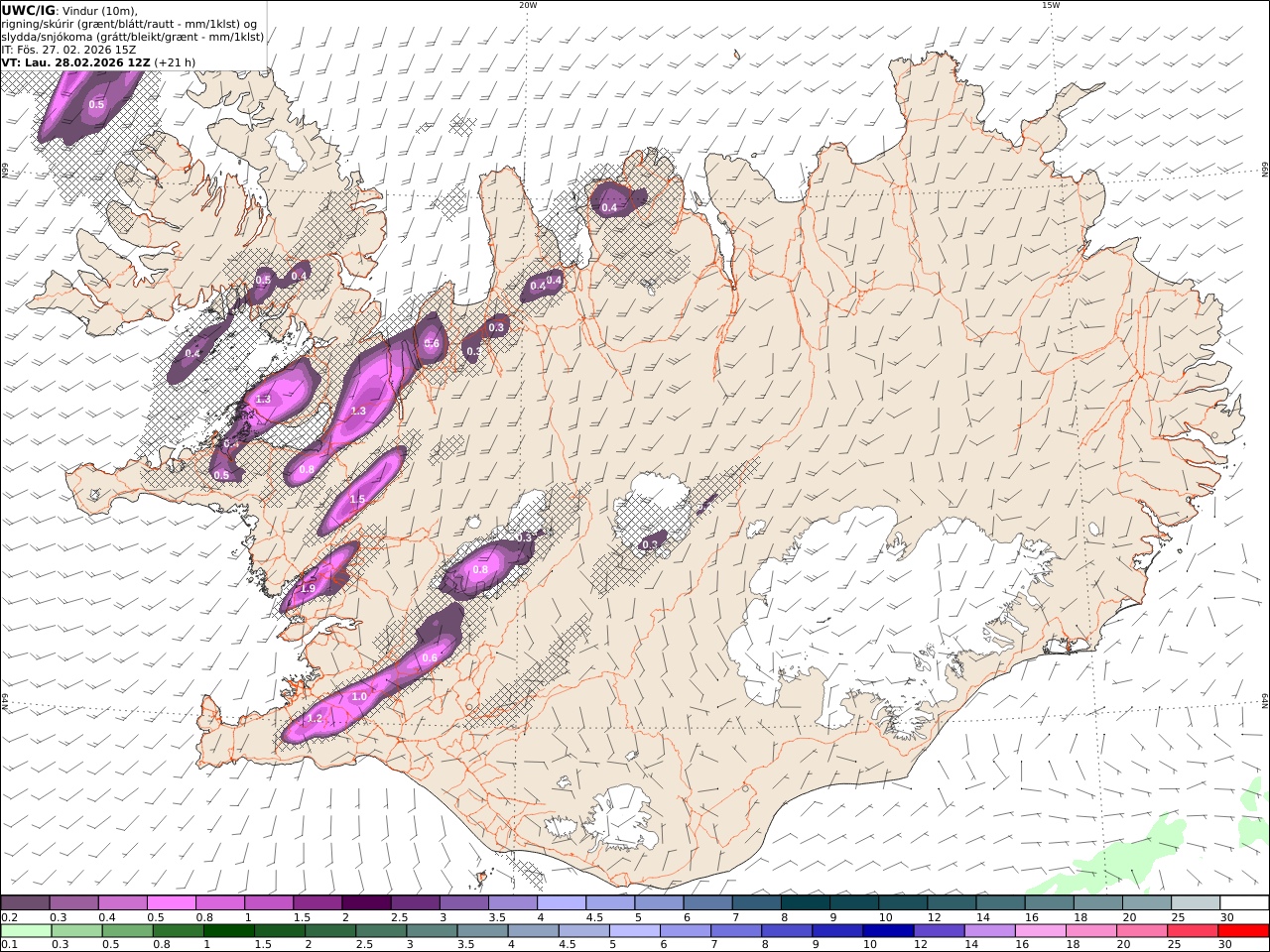Click the '30' label on the upper legend row

[x=1226, y=917]
